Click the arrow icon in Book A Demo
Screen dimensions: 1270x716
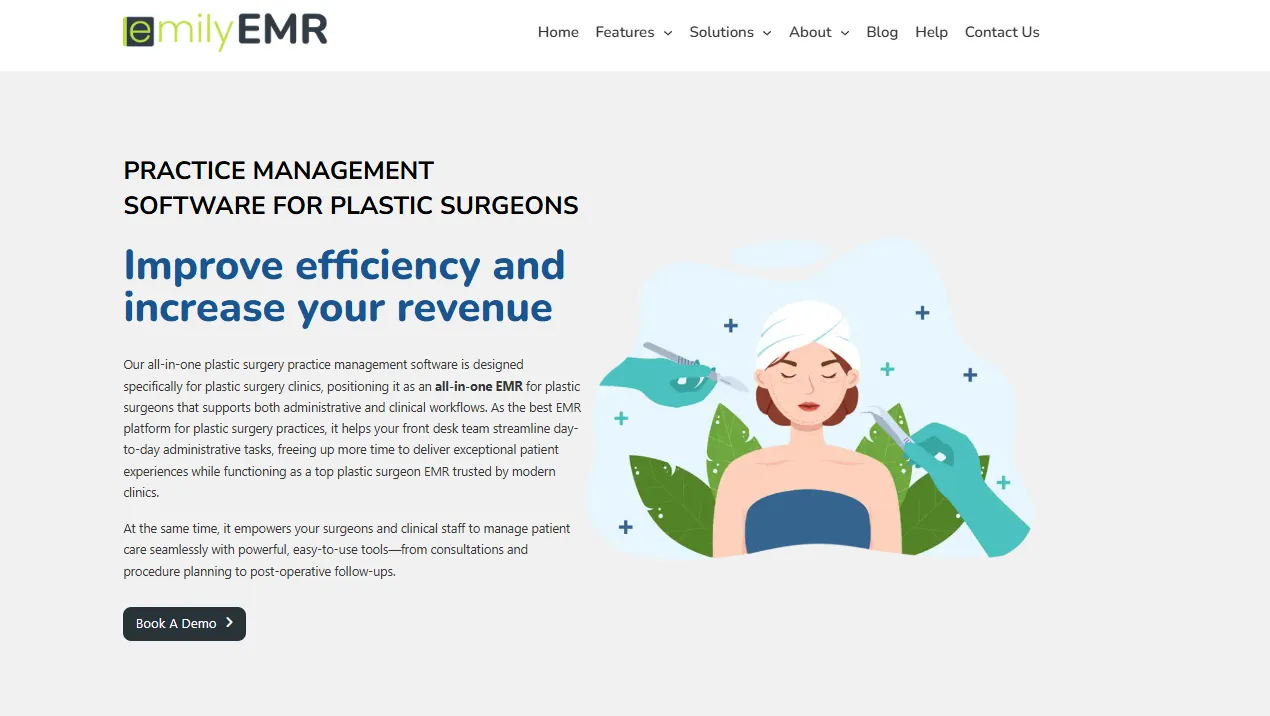click(x=229, y=623)
